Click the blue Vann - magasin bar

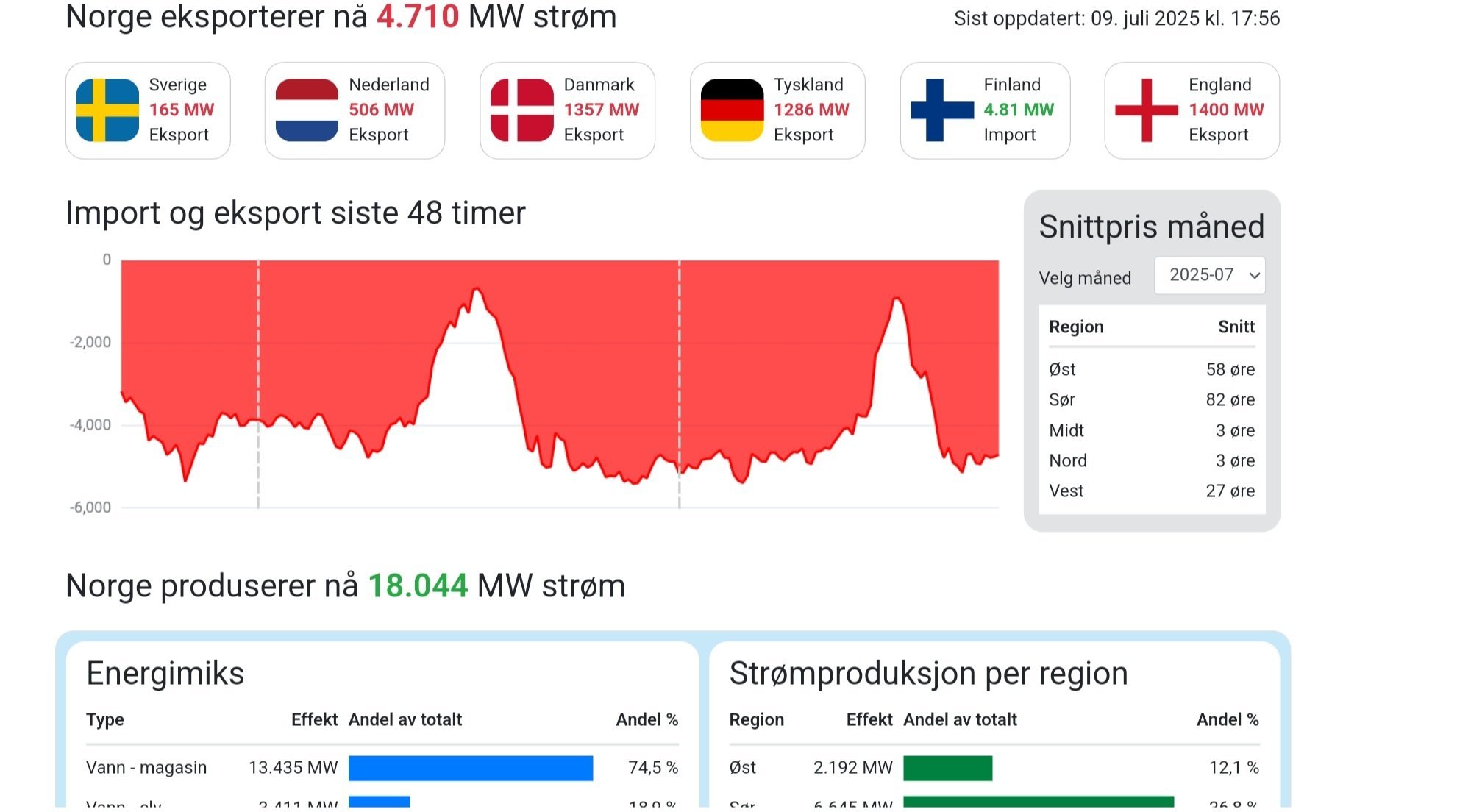[x=471, y=768]
